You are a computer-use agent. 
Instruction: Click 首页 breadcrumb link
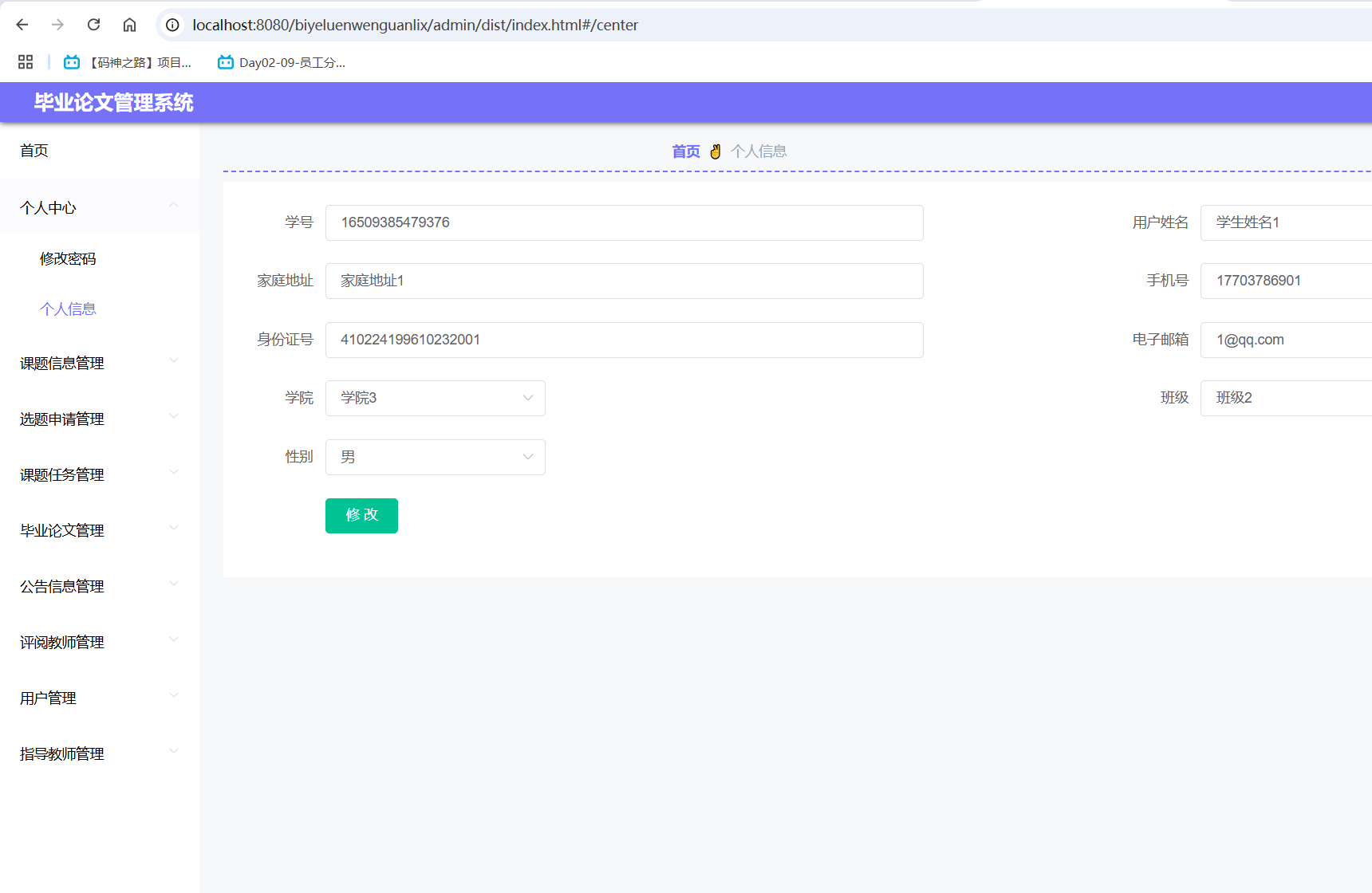686,151
